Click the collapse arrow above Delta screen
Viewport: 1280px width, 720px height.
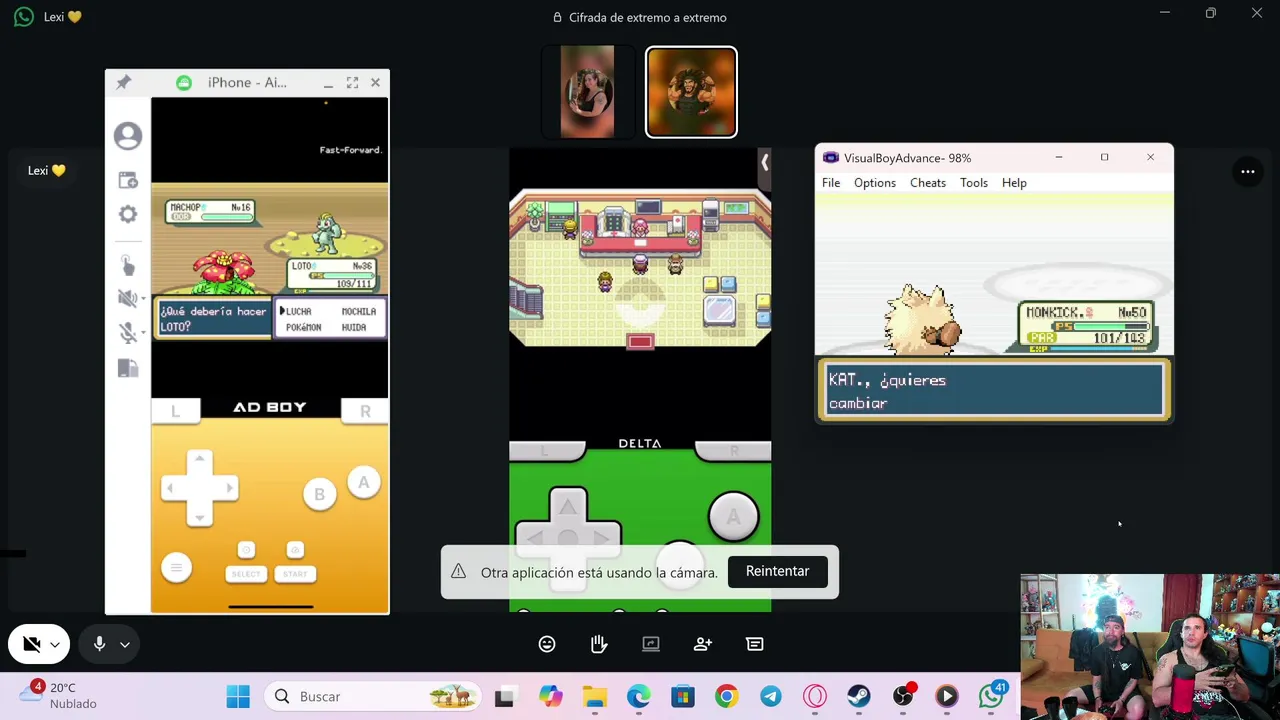tap(764, 162)
